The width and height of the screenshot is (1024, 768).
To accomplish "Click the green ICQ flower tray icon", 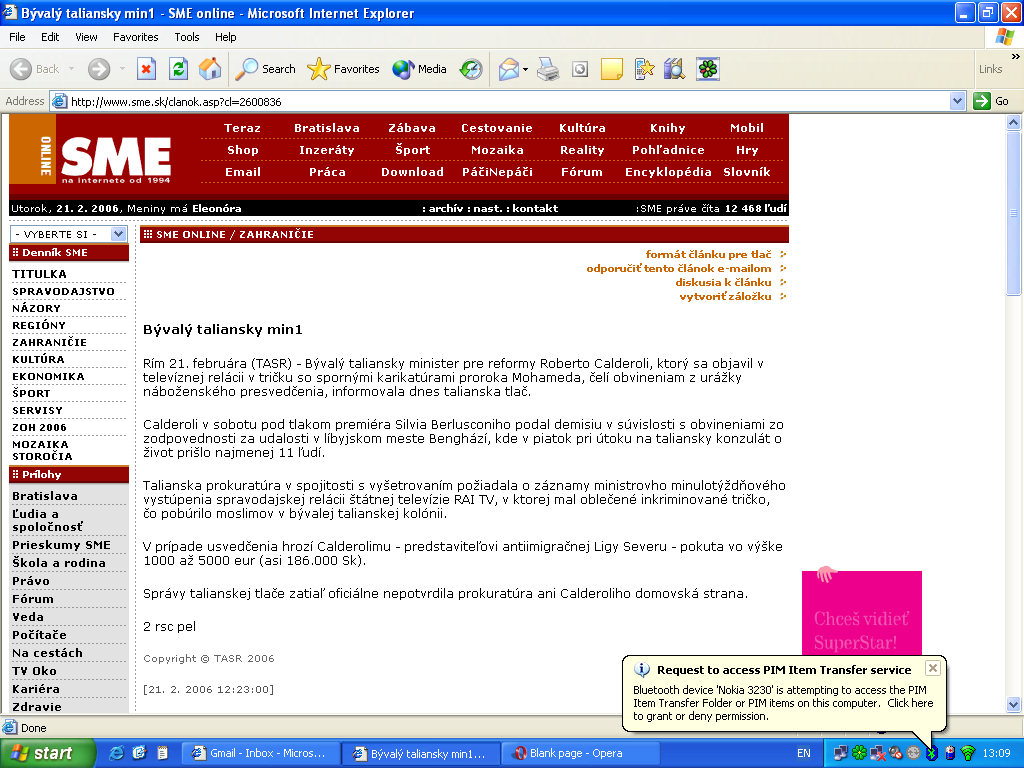I will tap(859, 753).
